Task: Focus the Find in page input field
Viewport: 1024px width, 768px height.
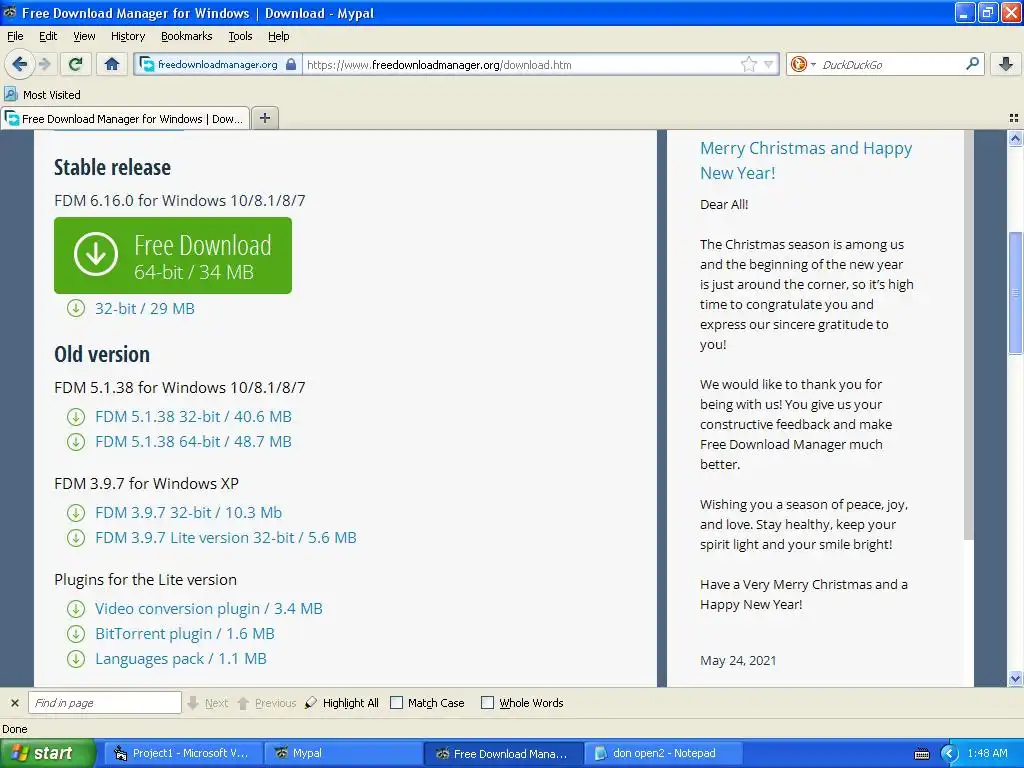Action: coord(104,703)
